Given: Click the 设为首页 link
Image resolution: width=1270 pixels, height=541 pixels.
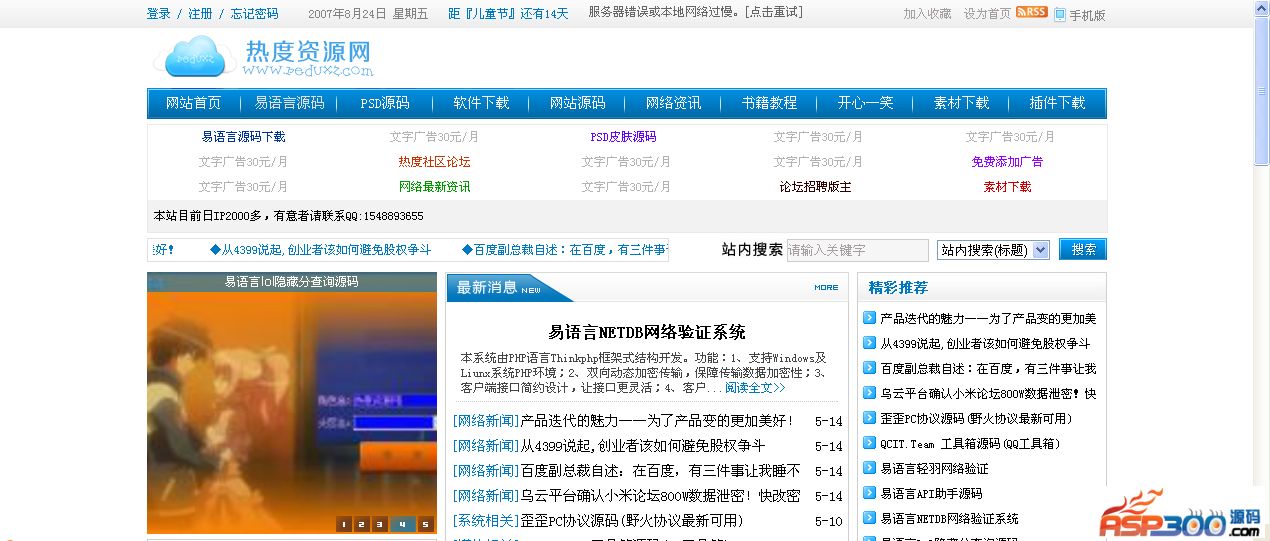Looking at the screenshot, I should point(987,14).
